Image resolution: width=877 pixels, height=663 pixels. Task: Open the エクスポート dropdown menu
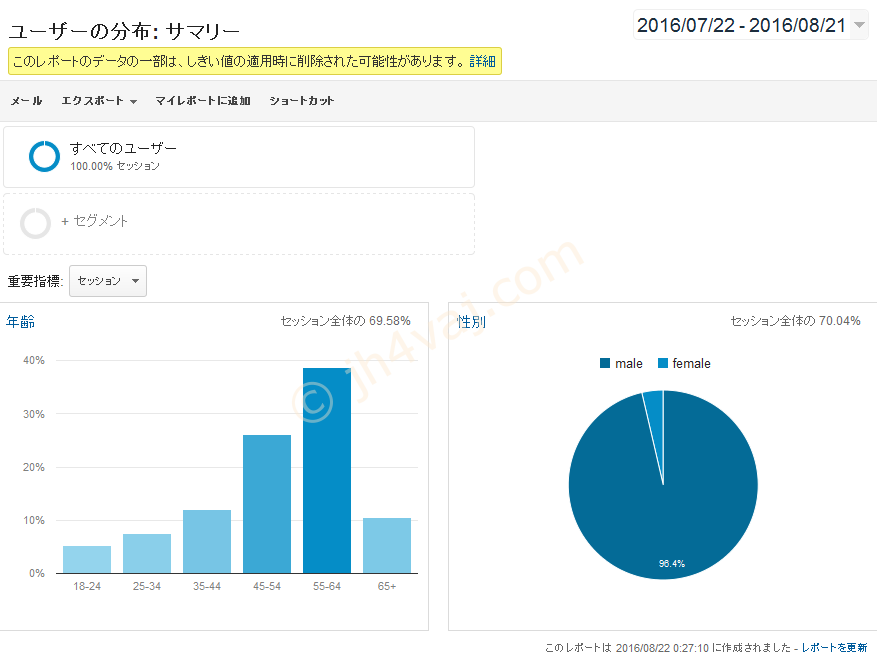pos(99,101)
